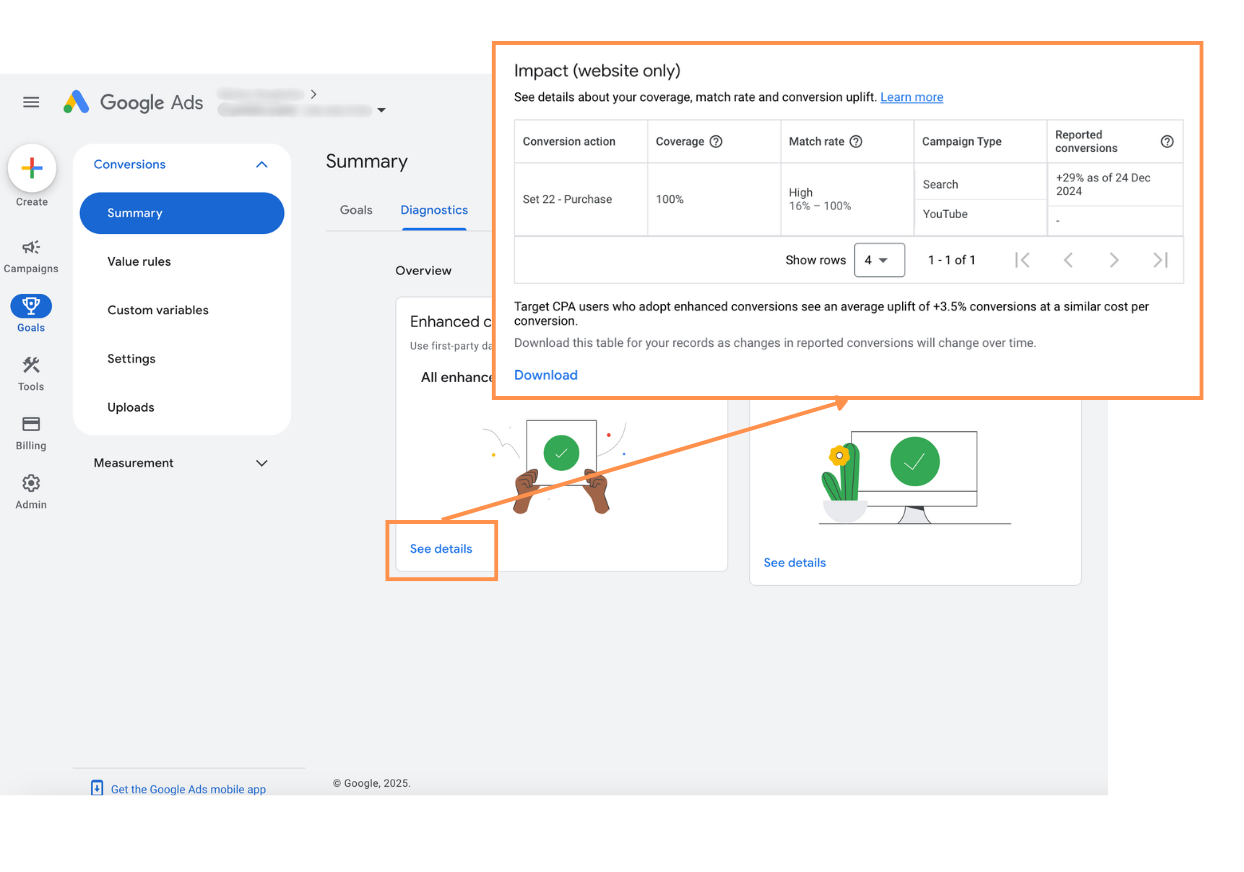Click the Impact (website only) heading
Screen dimensions: 1244x872
(x=597, y=71)
